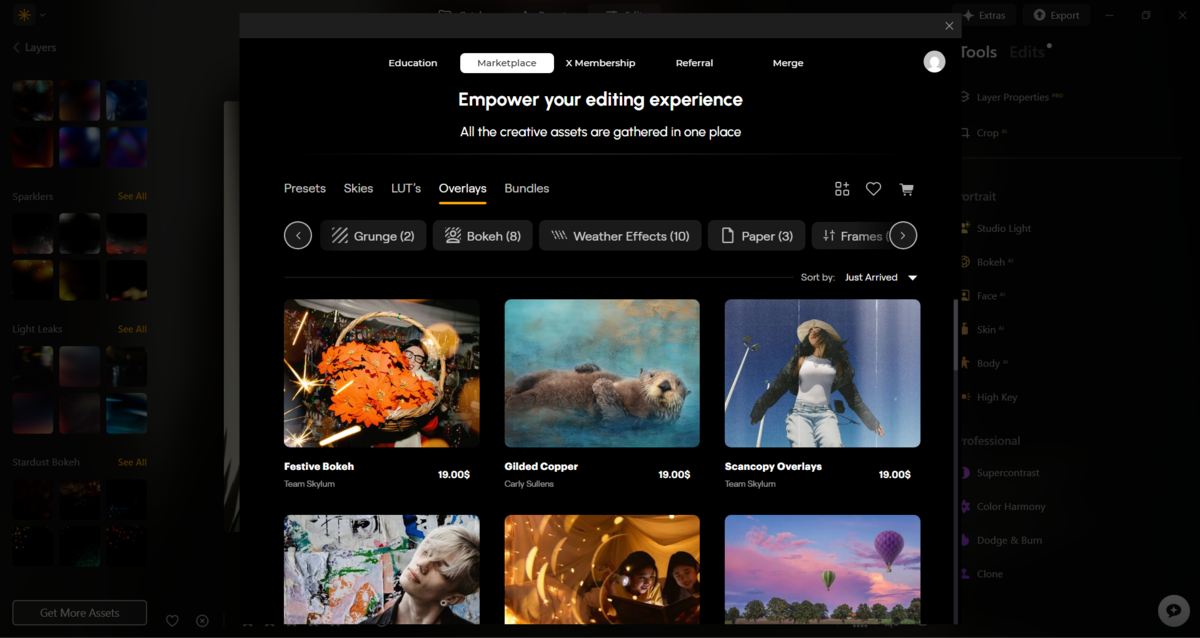Switch to the Presets tab
Screen dimensions: 1200x638
304,188
